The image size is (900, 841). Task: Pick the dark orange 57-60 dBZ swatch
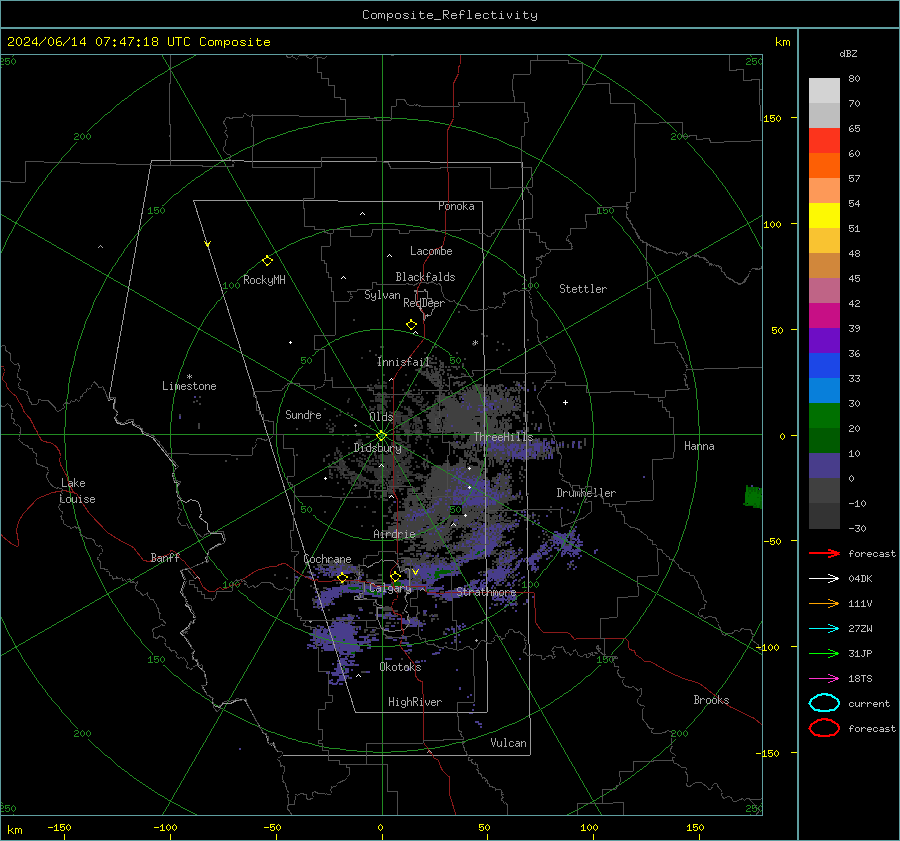coord(824,165)
